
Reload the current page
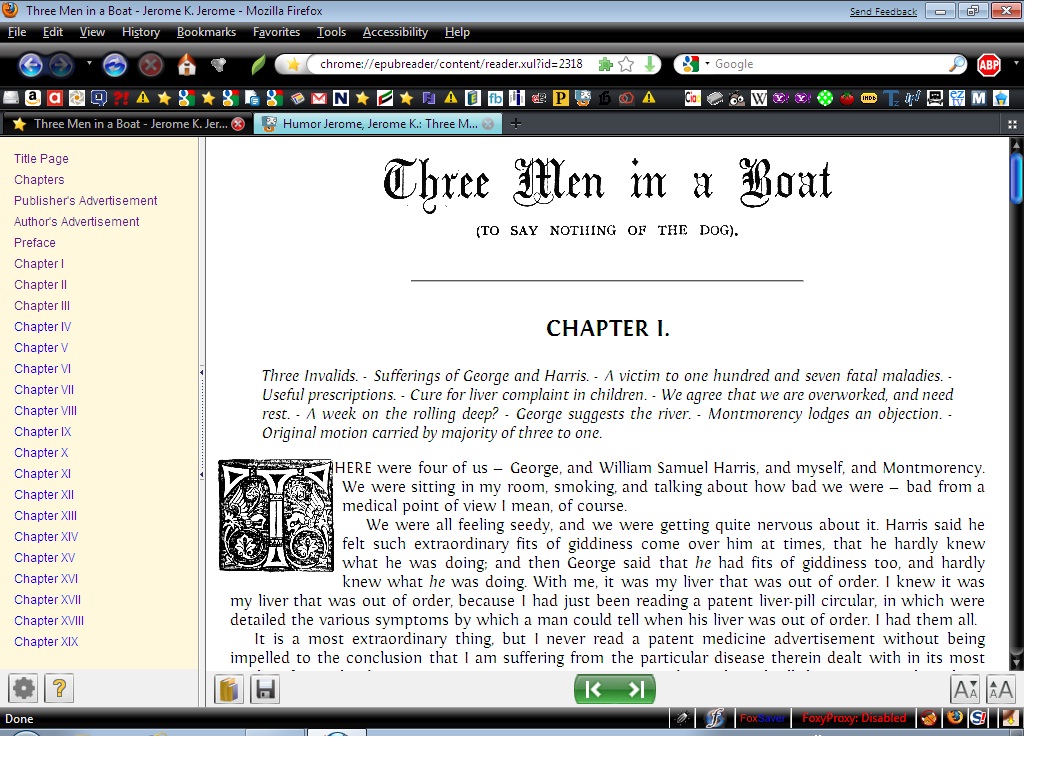coord(114,65)
